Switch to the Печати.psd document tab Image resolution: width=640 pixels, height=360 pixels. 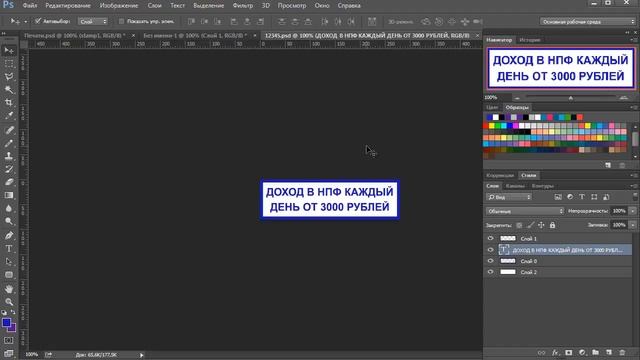pos(75,36)
